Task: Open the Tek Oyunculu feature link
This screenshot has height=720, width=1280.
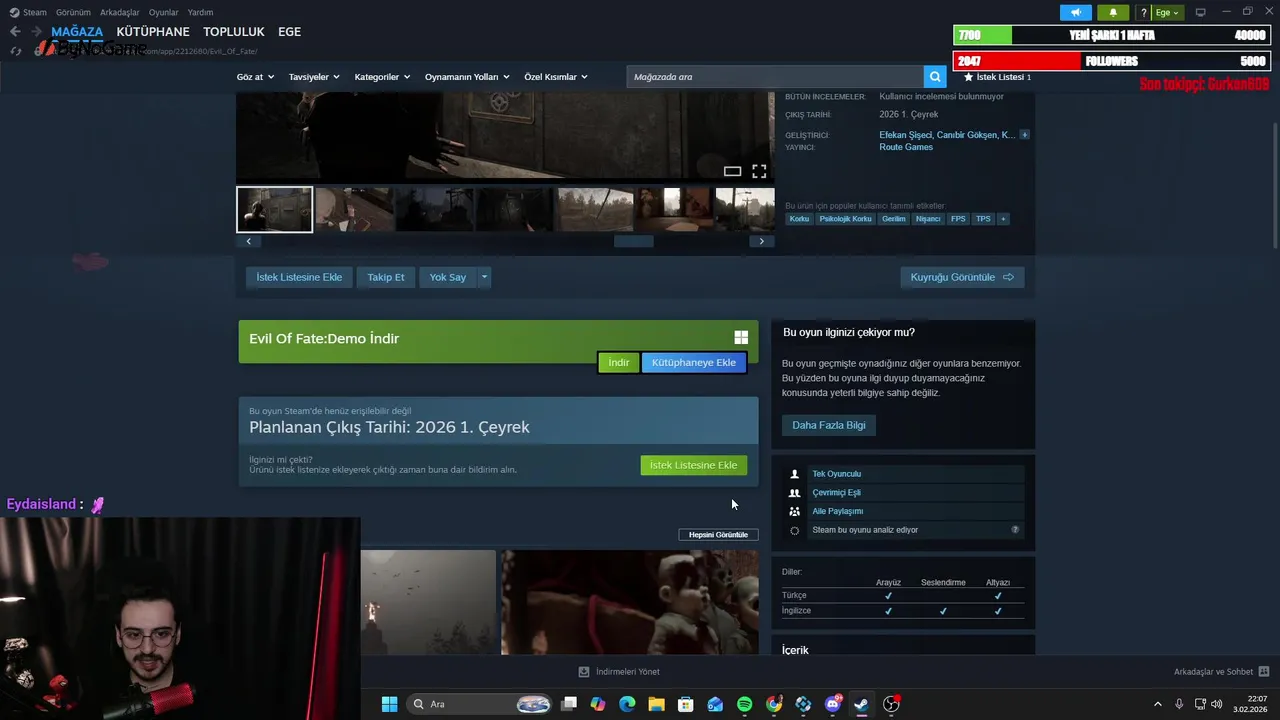Action: [x=836, y=474]
